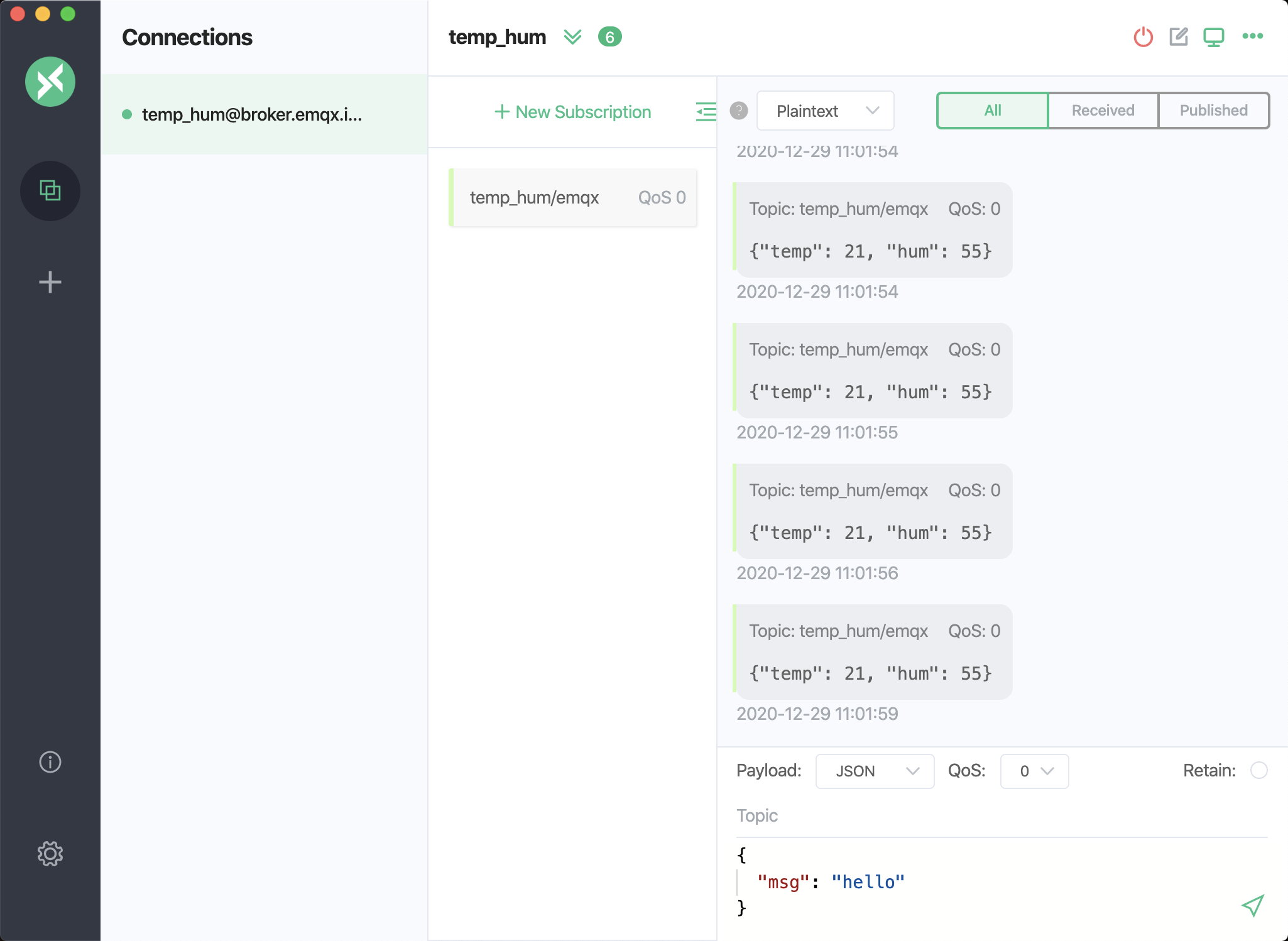The height and width of the screenshot is (941, 1288).
Task: Open the QoS 0 dropdown
Action: [x=1034, y=771]
